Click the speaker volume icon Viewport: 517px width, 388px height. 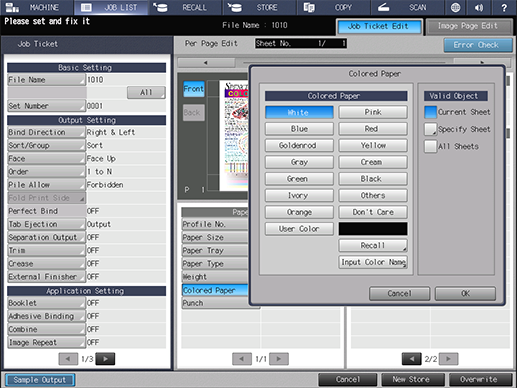click(479, 7)
